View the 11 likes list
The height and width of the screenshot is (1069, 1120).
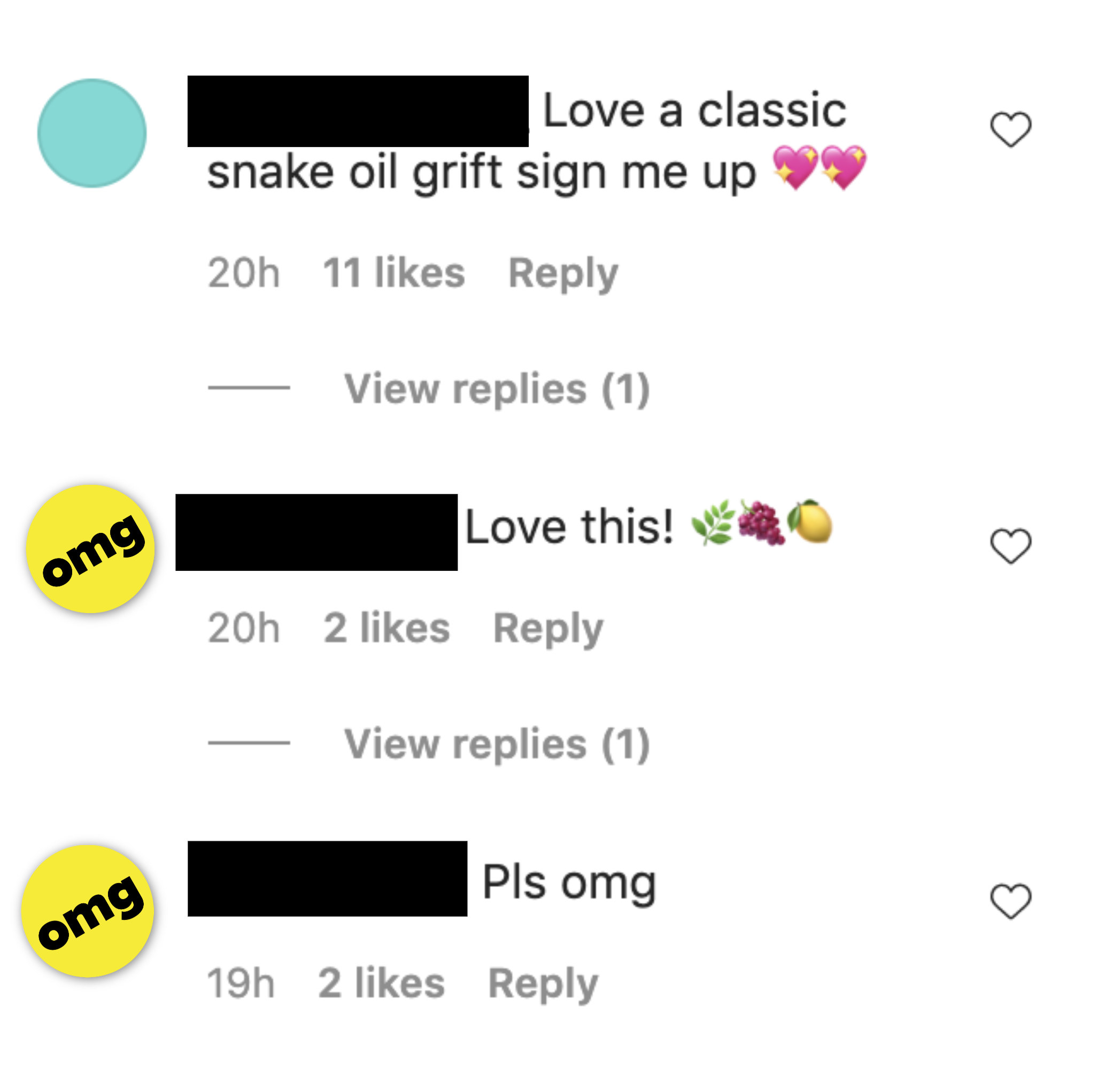(394, 273)
